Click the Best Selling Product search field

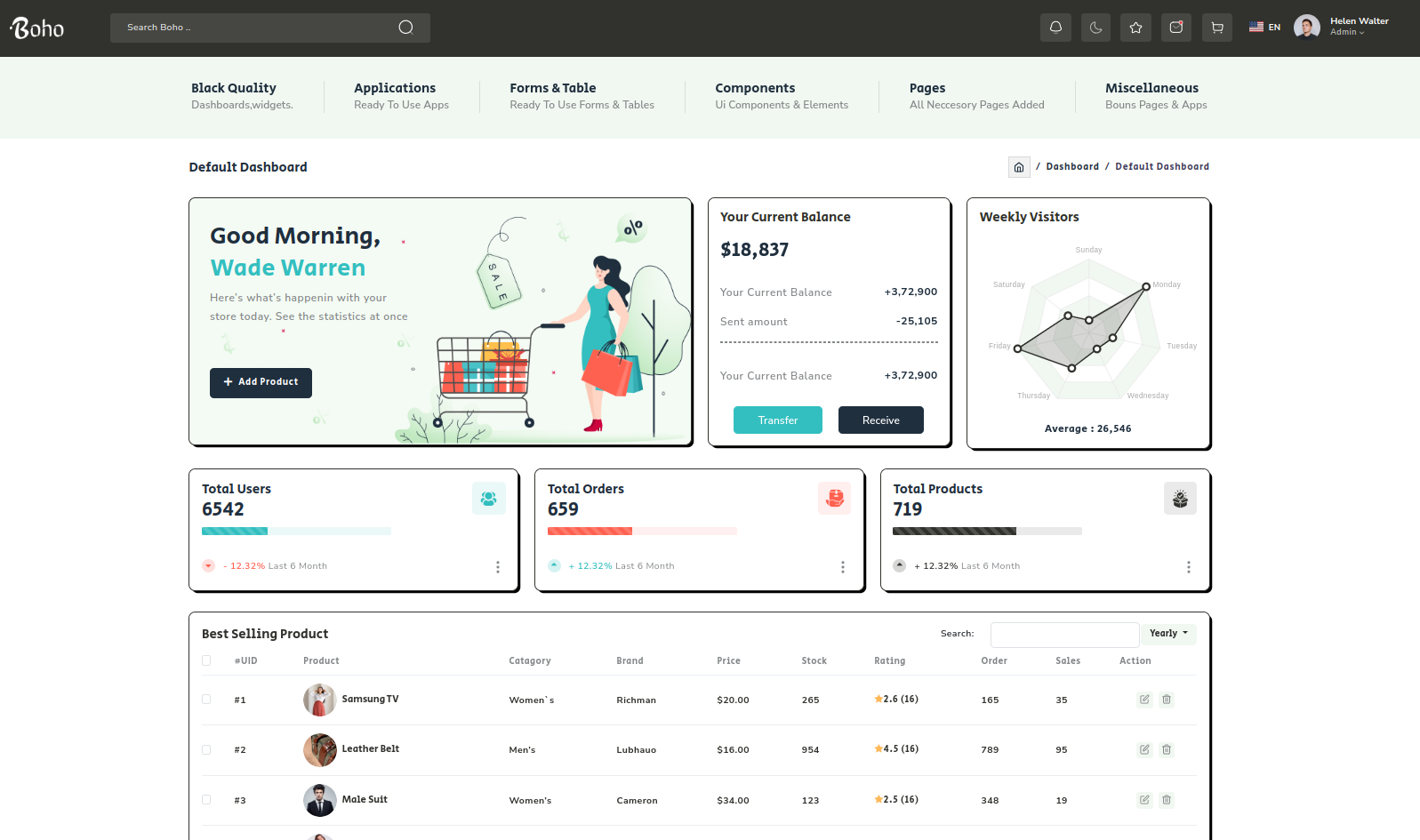coord(1064,635)
